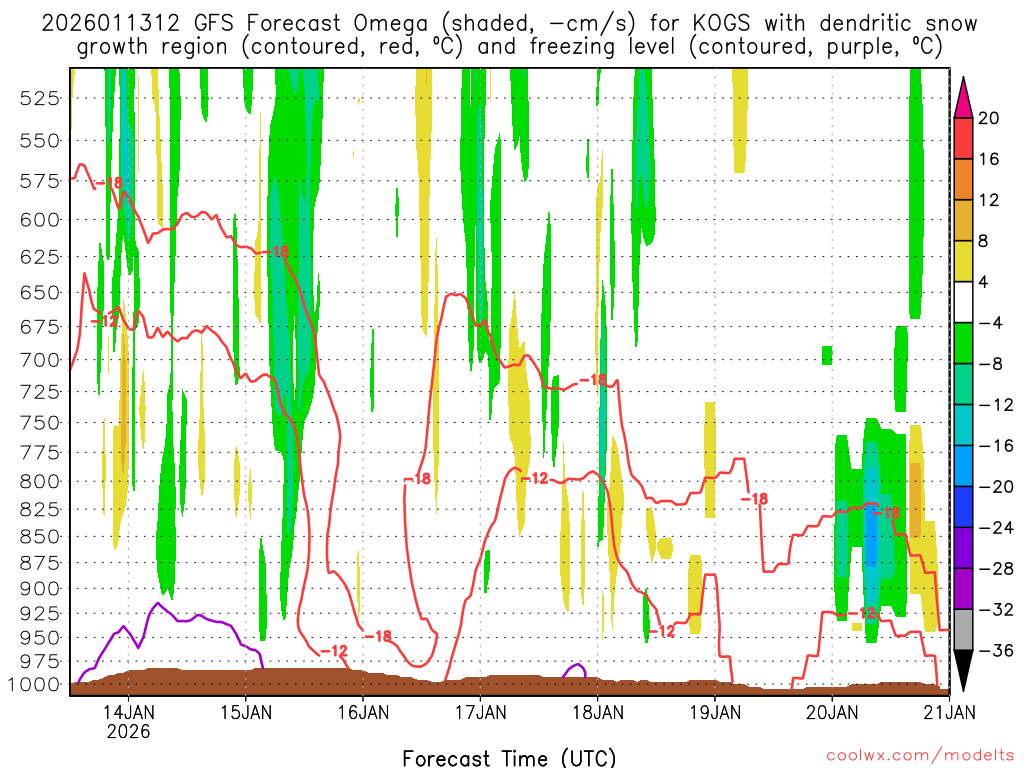The image size is (1024, 768).
Task: Click the 775 pressure level label
Action: (39, 453)
